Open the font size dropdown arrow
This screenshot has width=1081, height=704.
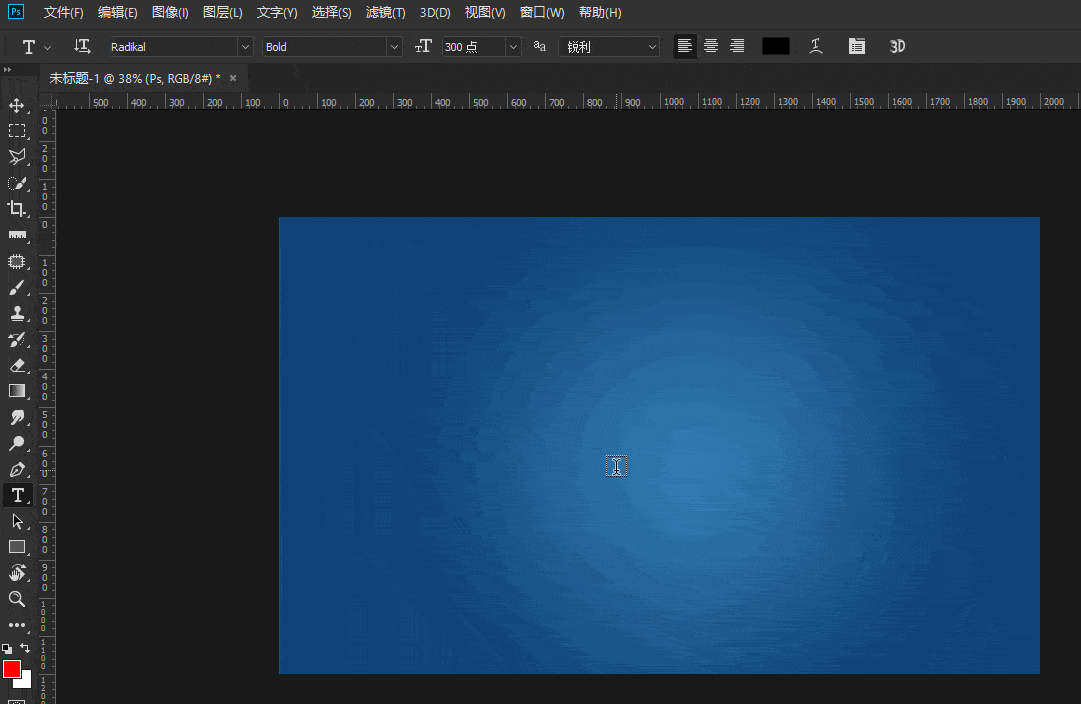pyautogui.click(x=513, y=47)
